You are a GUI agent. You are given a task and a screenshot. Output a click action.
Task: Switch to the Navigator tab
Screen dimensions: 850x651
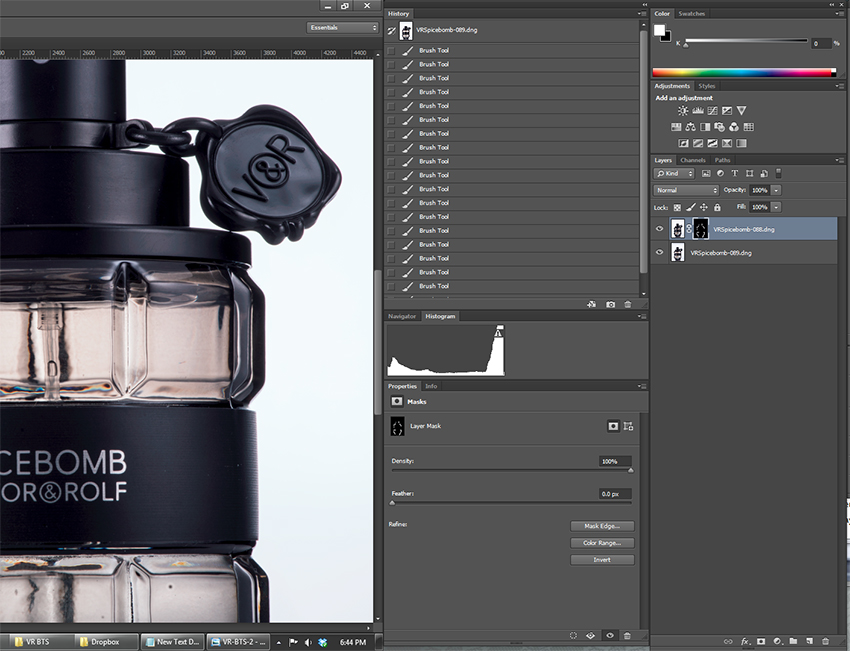coord(402,316)
